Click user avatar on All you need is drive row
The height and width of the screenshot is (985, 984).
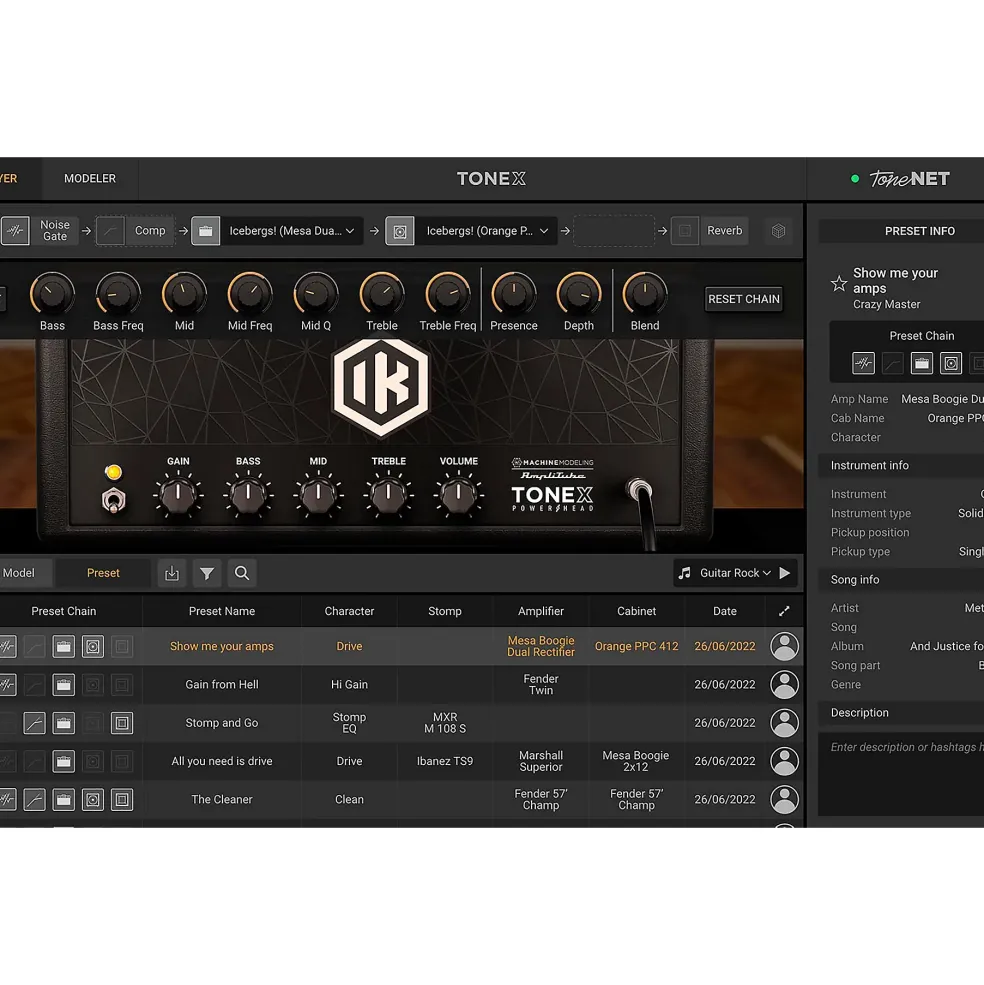coord(784,761)
